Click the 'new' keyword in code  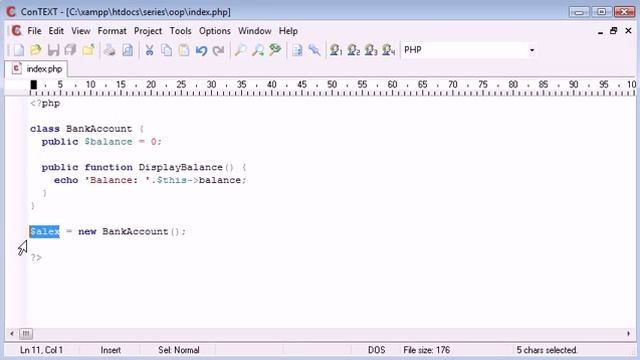(87, 231)
